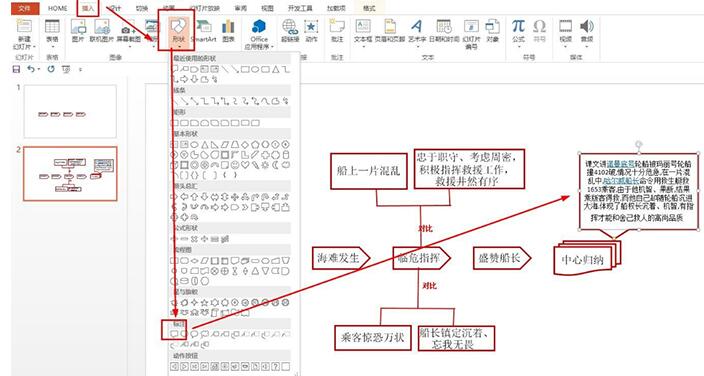Switch to the 切换 transitions tab
This screenshot has width=704, height=376.
click(x=142, y=8)
